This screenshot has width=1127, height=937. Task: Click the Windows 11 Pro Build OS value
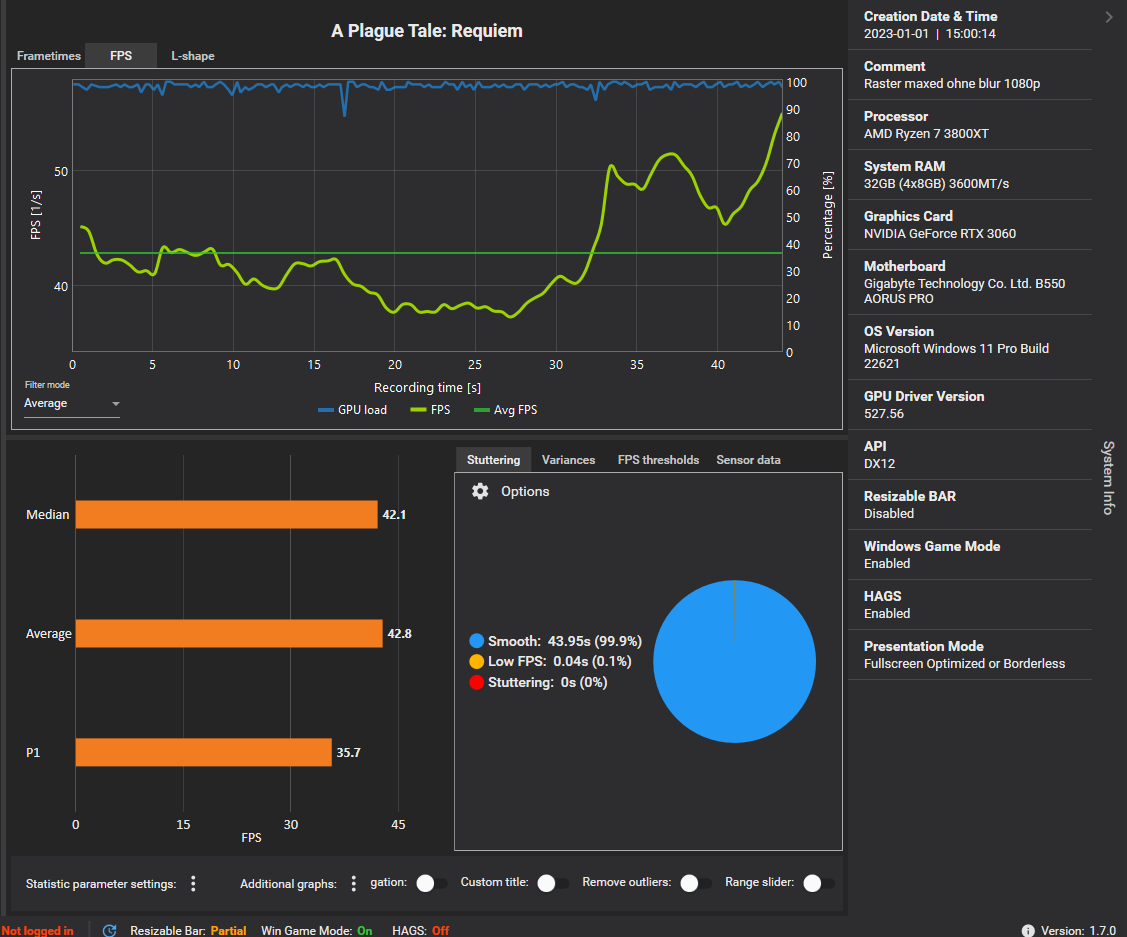[x=956, y=356]
